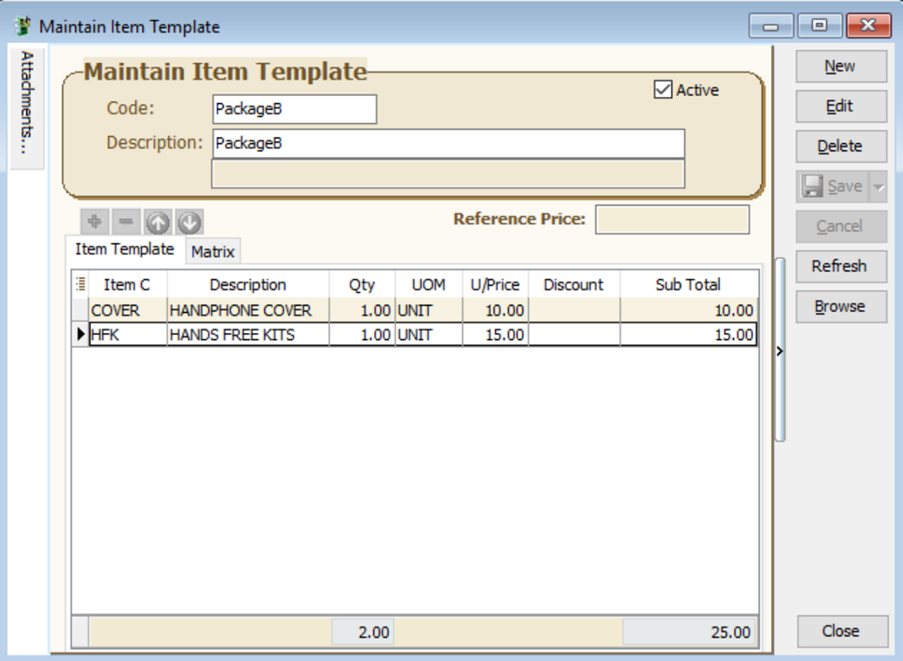
Task: Click the Code input field
Action: tap(294, 109)
